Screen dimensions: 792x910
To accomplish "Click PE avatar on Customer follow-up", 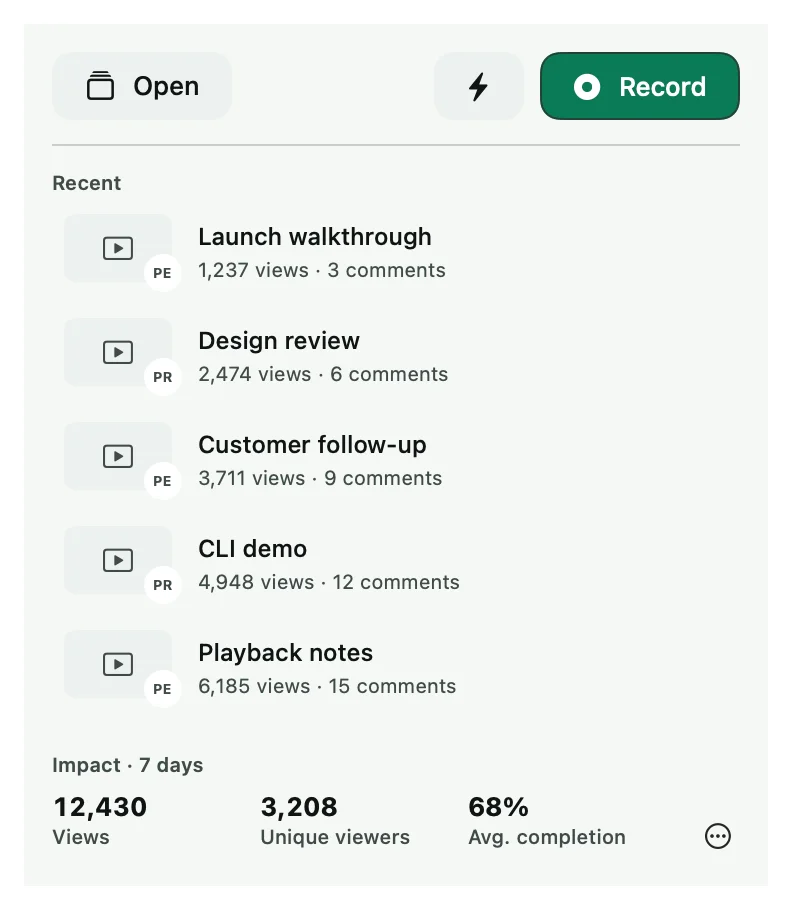I will point(162,481).
